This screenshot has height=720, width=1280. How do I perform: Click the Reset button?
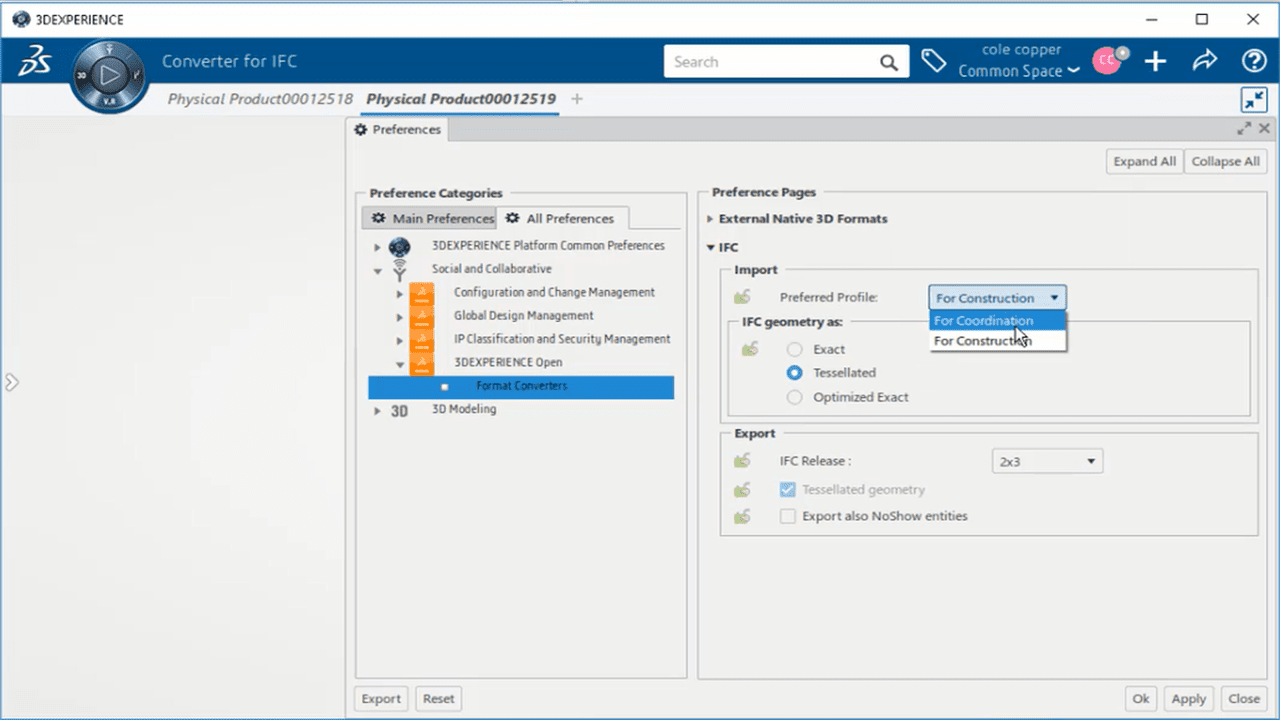coord(438,699)
